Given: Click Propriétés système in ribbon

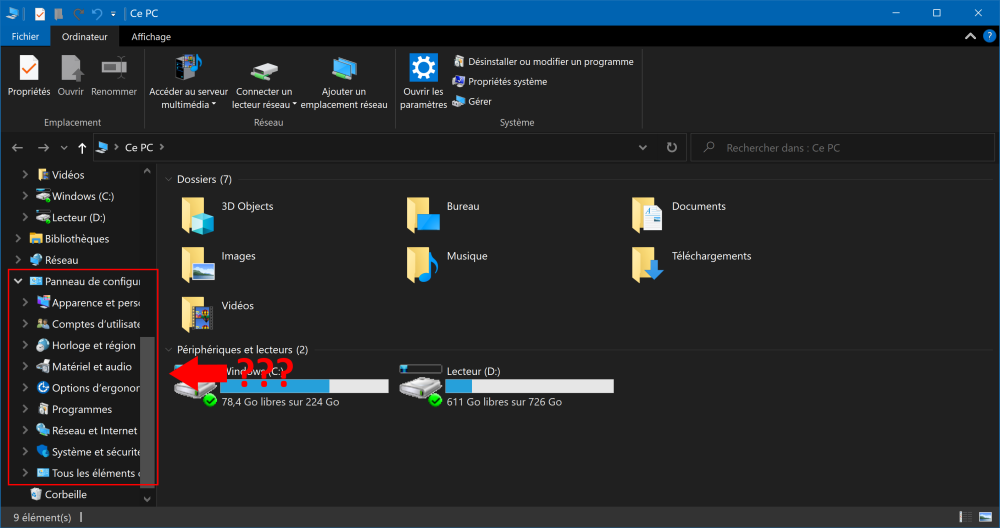Looking at the screenshot, I should point(507,82).
